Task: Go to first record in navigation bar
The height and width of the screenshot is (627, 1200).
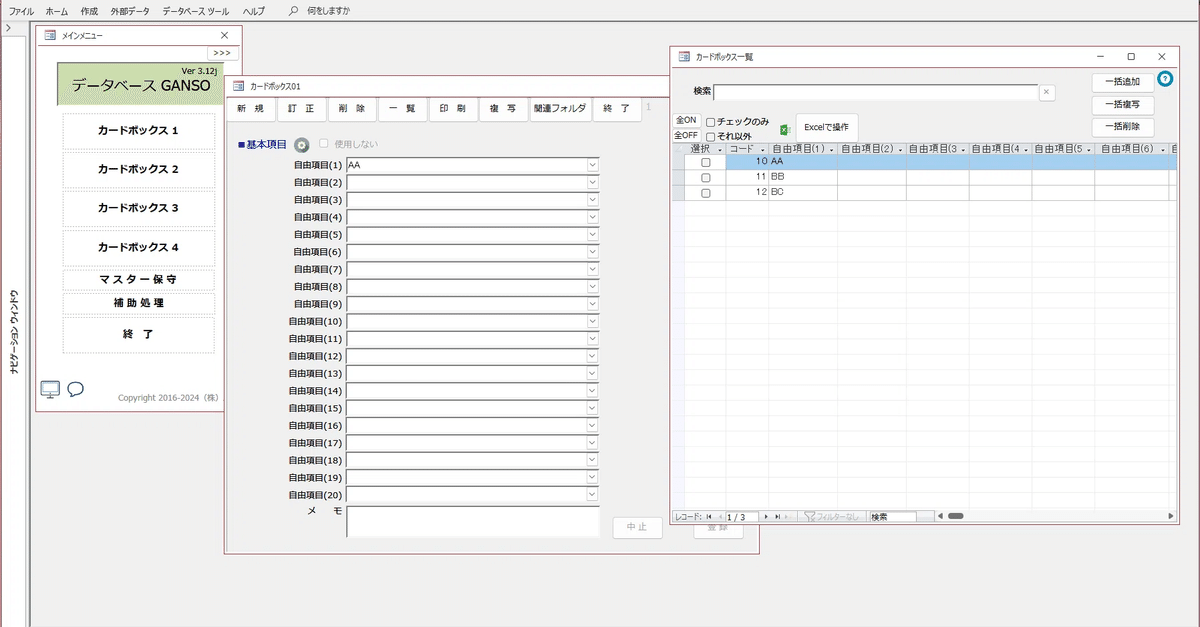Action: (709, 517)
